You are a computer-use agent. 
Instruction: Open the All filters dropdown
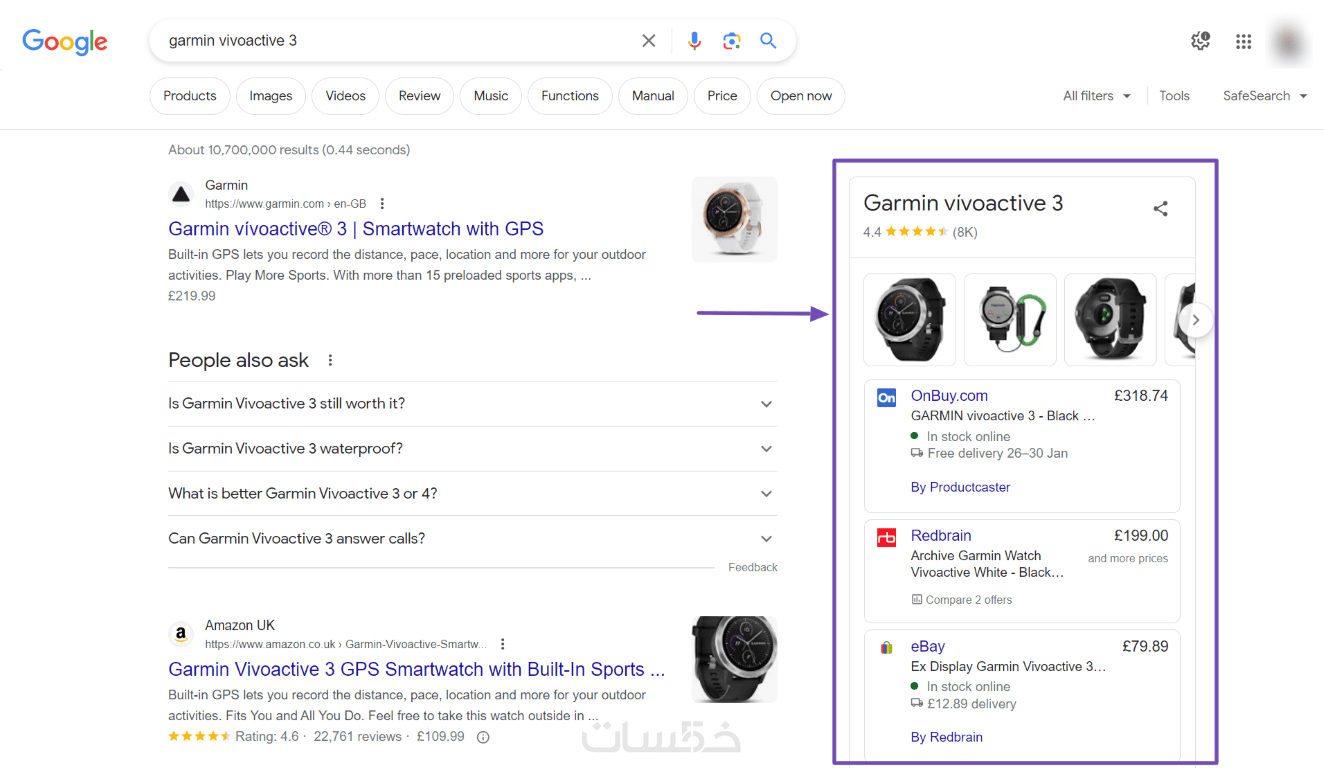click(1097, 96)
